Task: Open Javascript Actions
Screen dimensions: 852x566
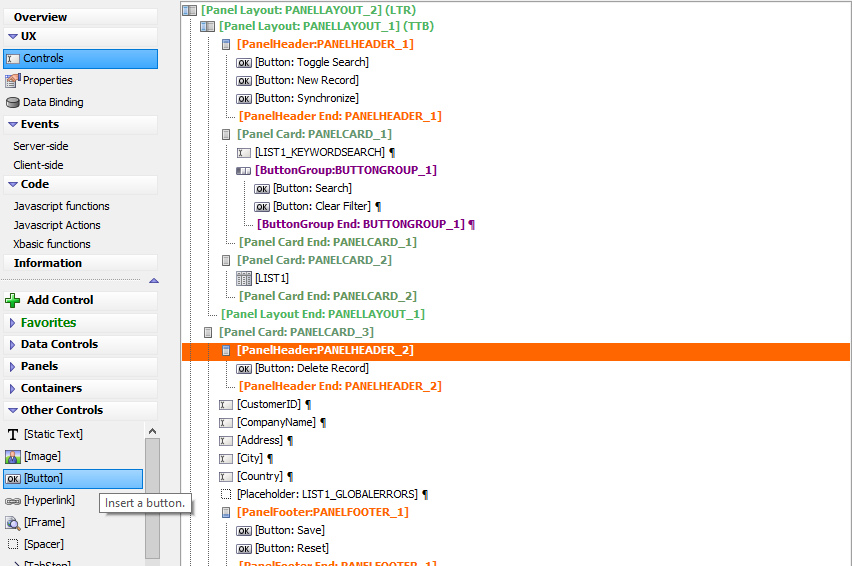Action: pos(57,225)
